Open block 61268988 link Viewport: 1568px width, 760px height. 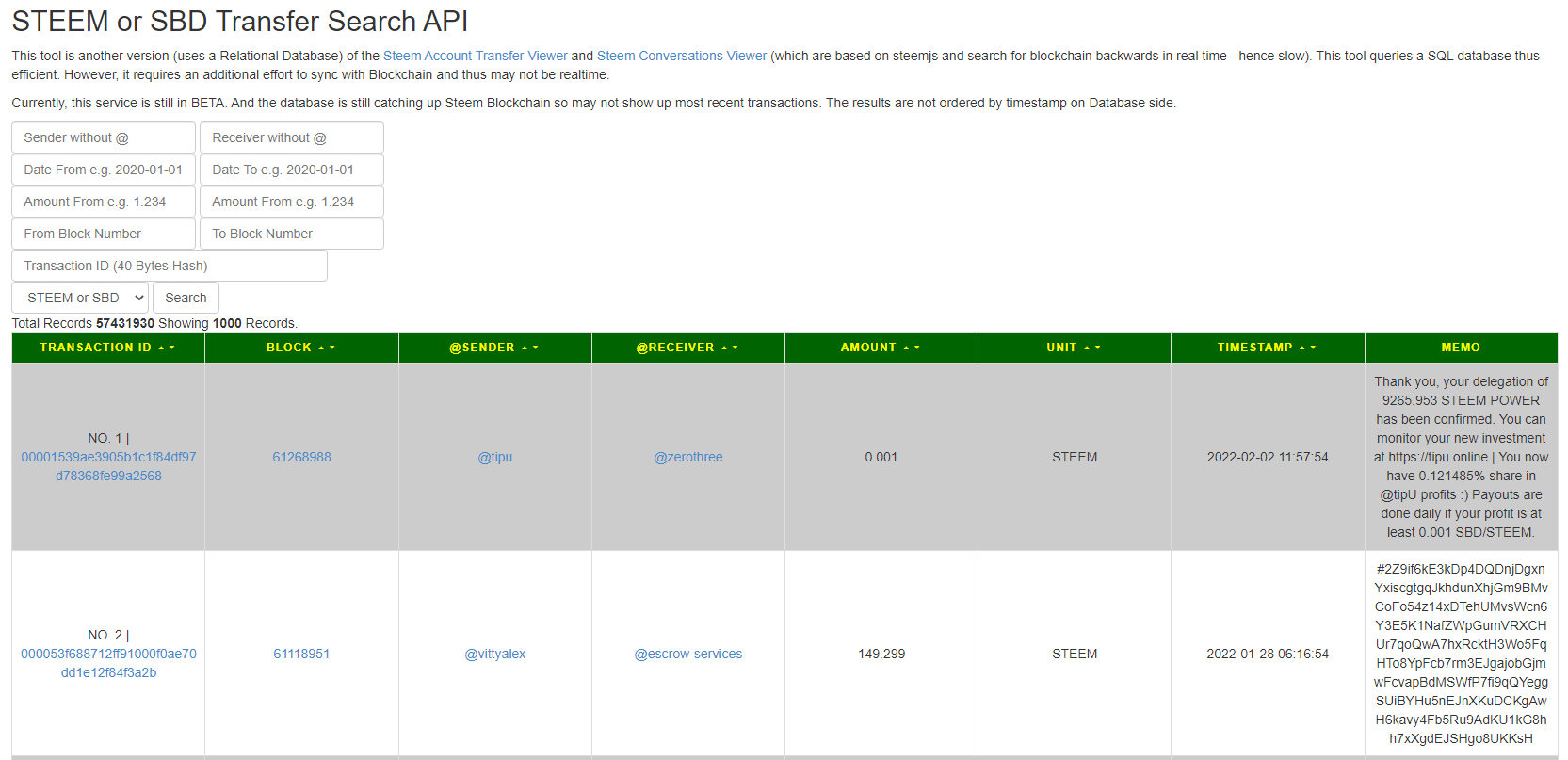(x=301, y=457)
